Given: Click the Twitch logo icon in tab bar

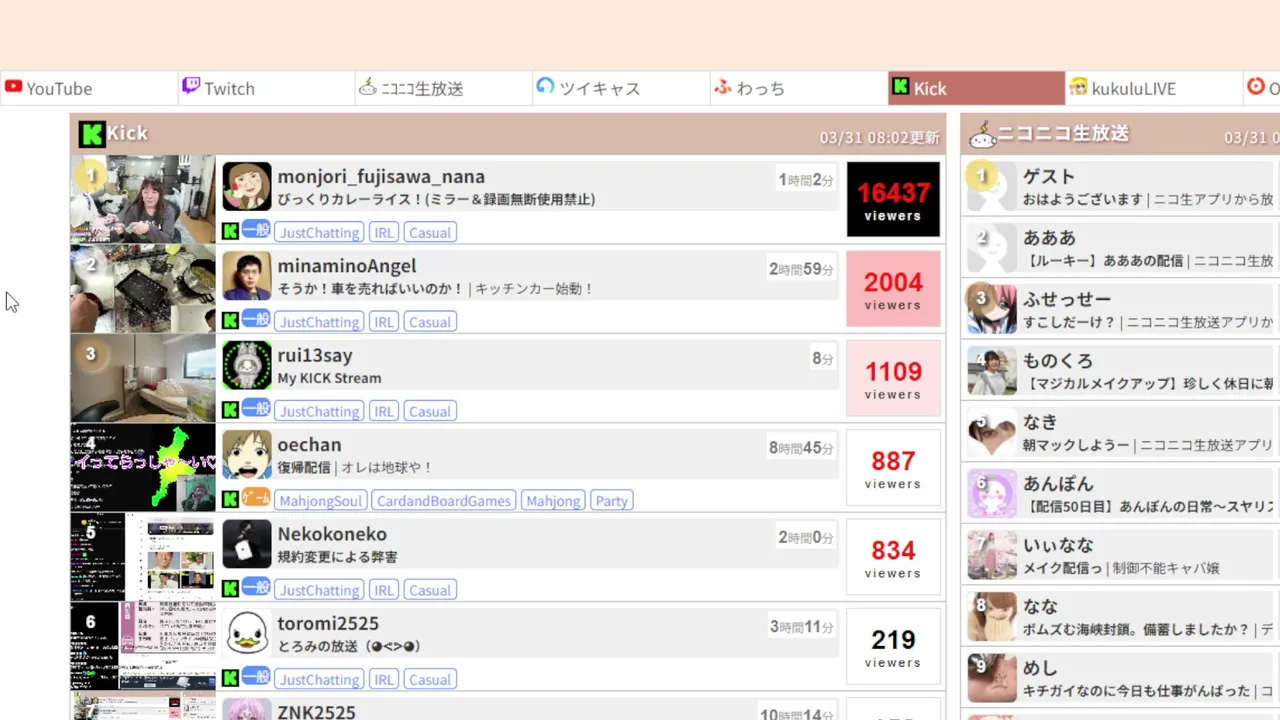Looking at the screenshot, I should click(190, 87).
